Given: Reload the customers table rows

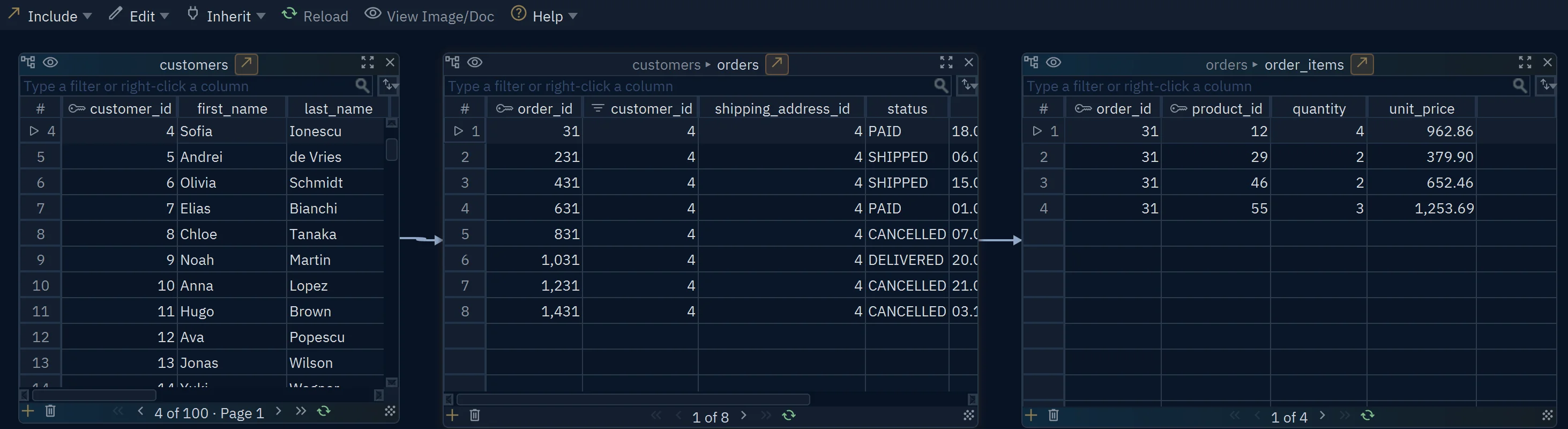Looking at the screenshot, I should point(324,411).
